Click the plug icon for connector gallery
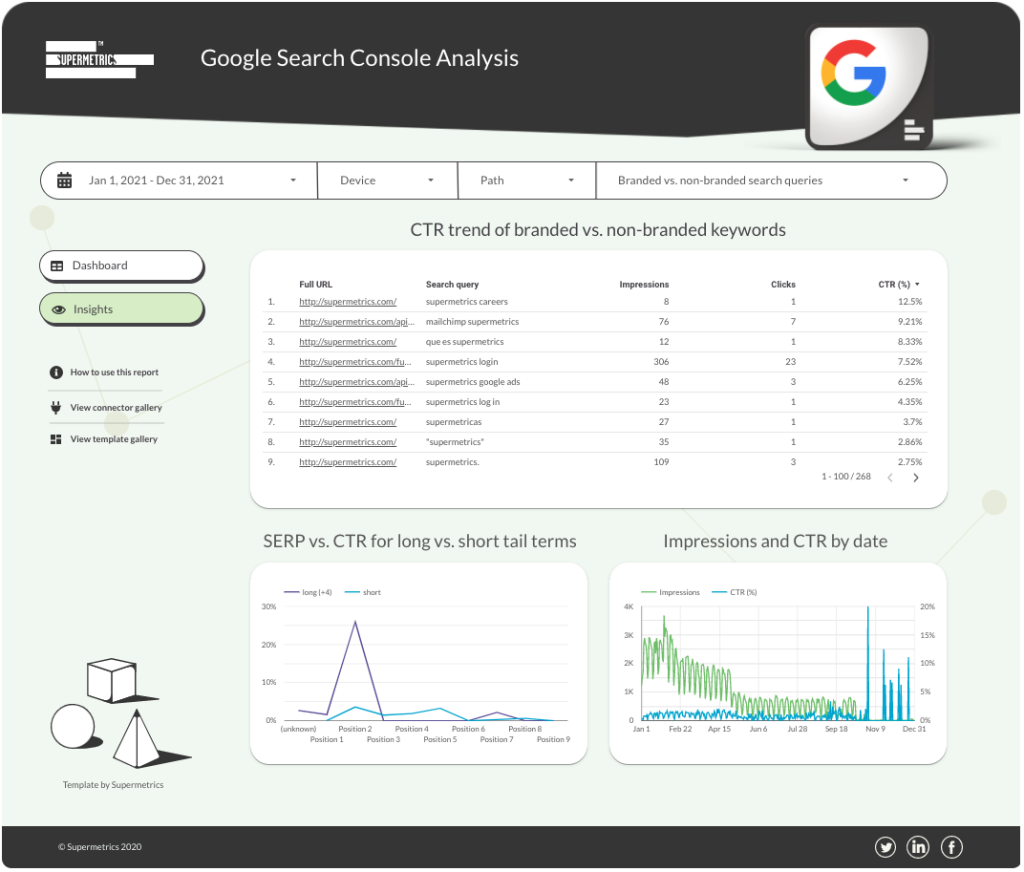The width and height of the screenshot is (1024, 872). click(x=56, y=407)
